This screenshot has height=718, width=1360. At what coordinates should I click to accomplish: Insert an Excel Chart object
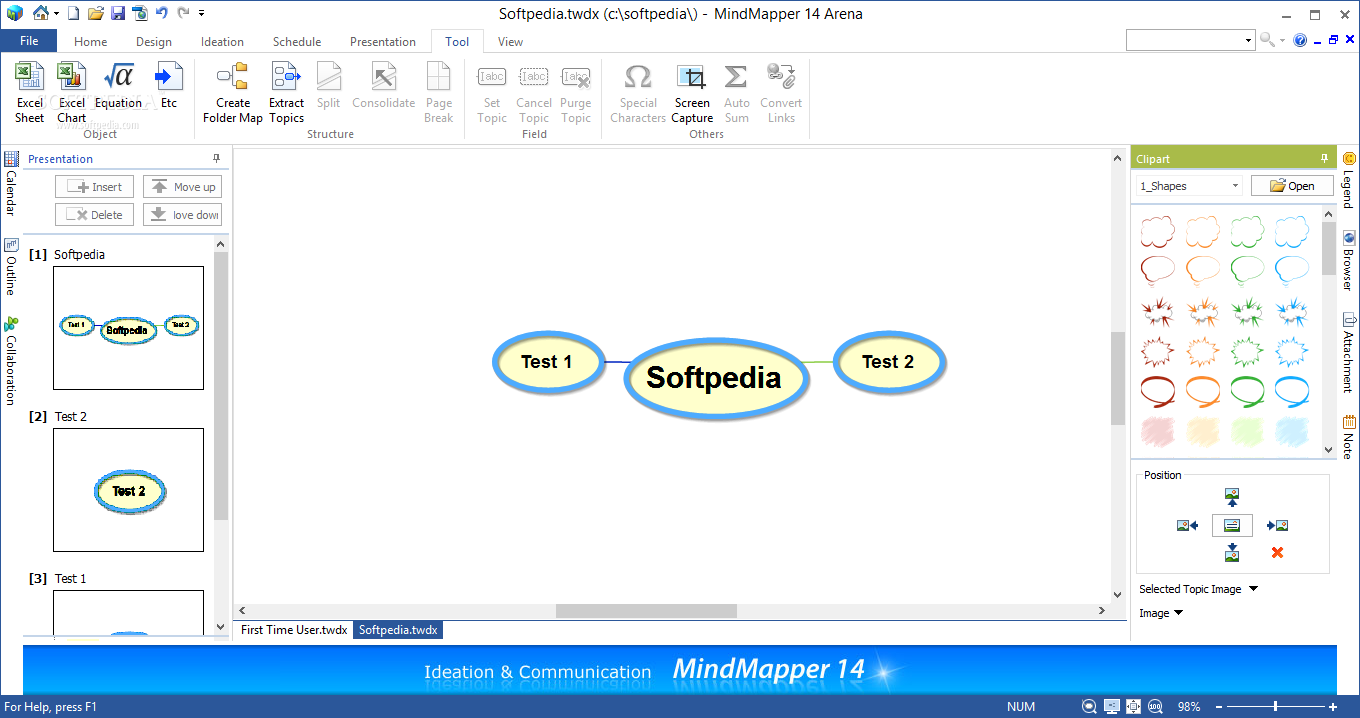71,93
